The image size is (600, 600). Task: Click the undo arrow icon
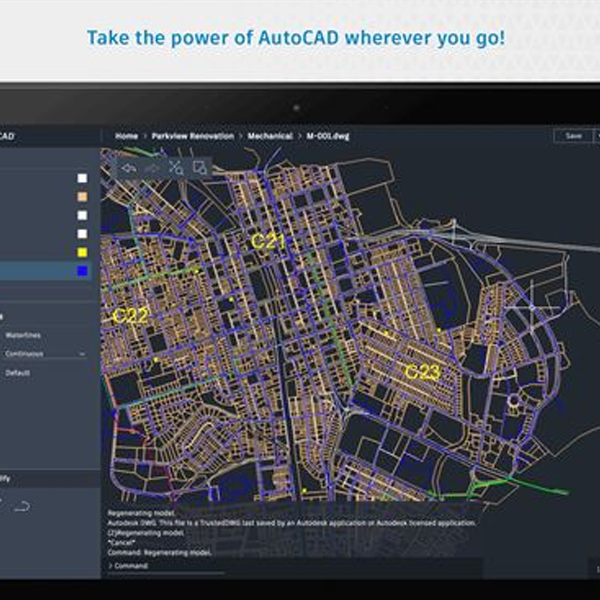[x=129, y=168]
